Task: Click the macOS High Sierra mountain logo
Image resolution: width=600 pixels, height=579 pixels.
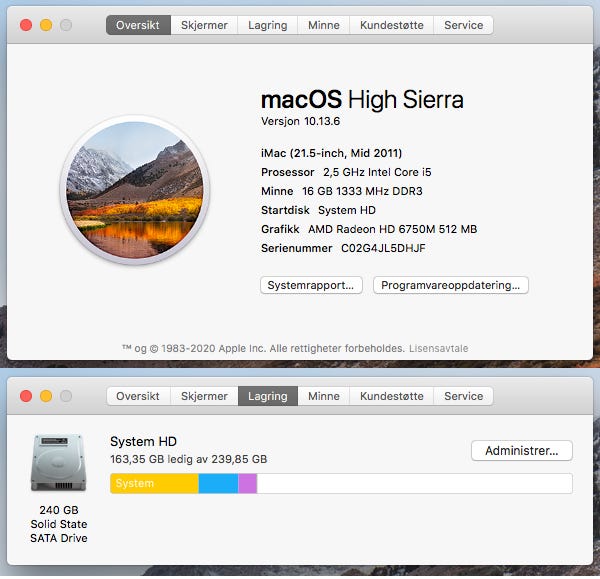Action: 135,190
